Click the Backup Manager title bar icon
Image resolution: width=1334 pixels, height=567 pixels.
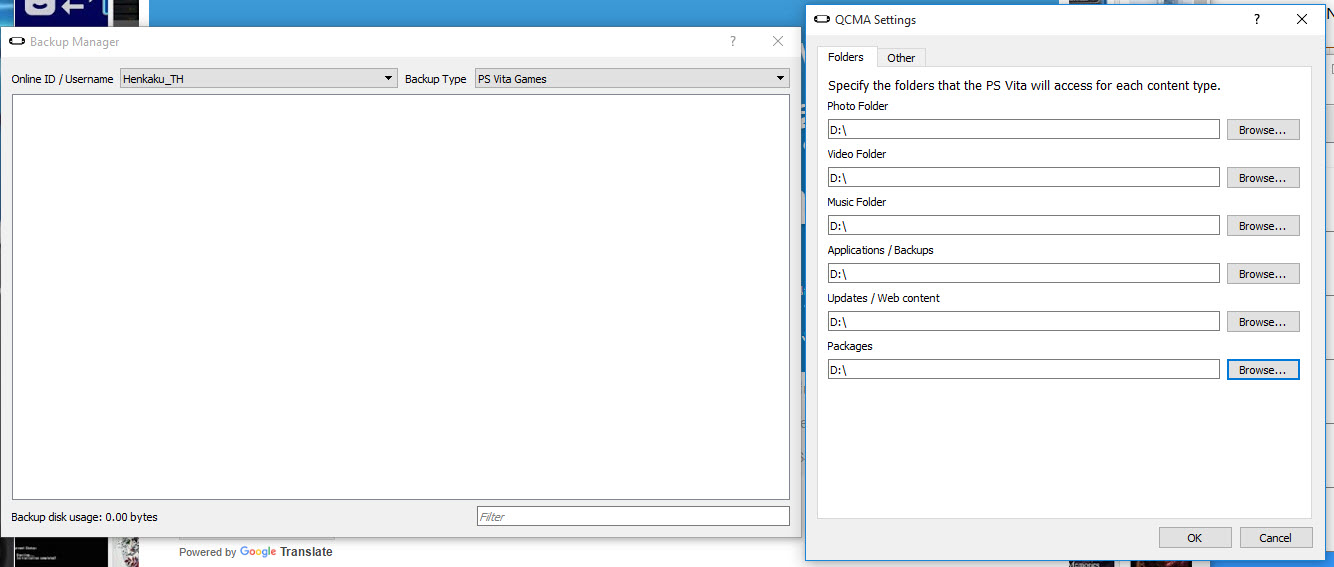coord(17,42)
